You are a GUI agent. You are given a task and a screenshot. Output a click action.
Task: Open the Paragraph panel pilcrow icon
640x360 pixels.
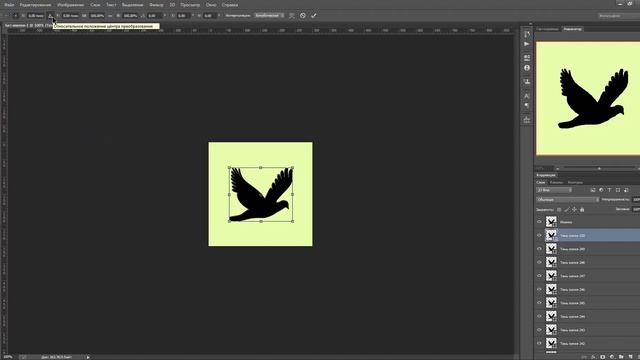(x=527, y=106)
